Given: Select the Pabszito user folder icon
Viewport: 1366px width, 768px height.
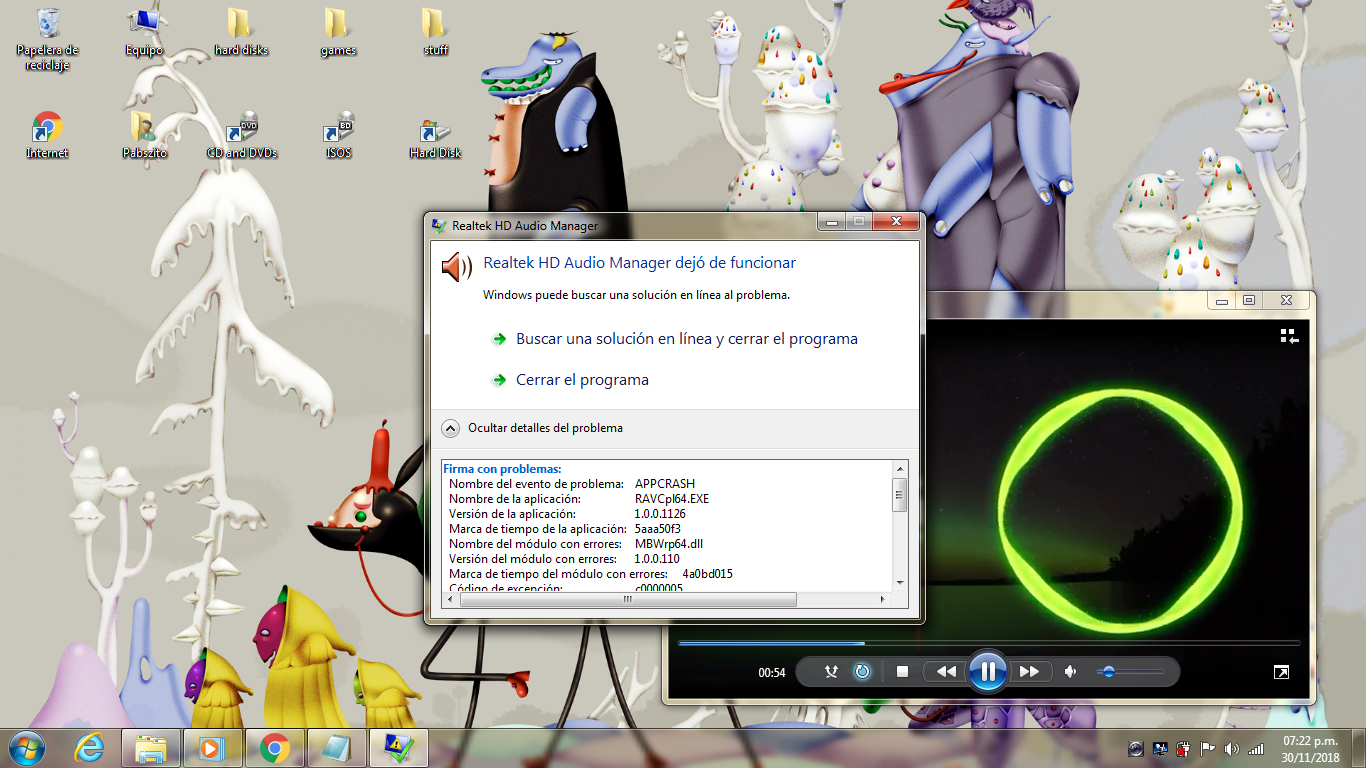Looking at the screenshot, I should [144, 136].
